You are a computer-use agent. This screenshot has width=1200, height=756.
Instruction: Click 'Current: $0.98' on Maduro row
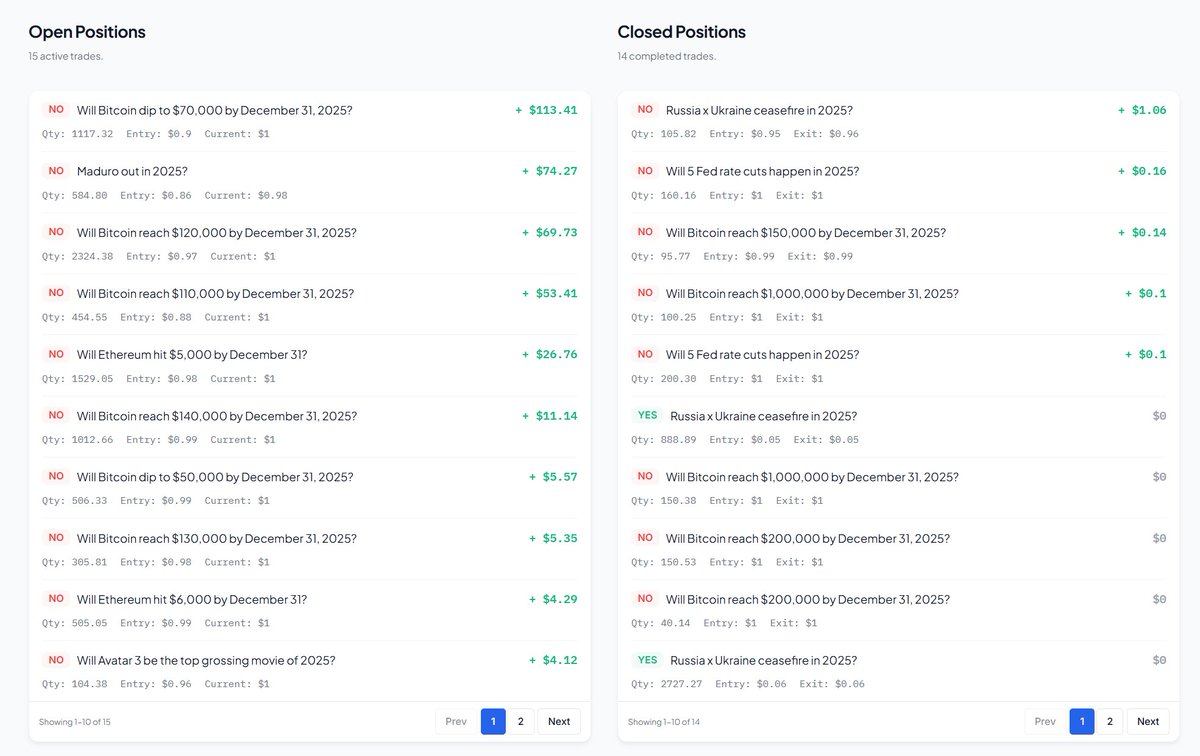(x=246, y=195)
